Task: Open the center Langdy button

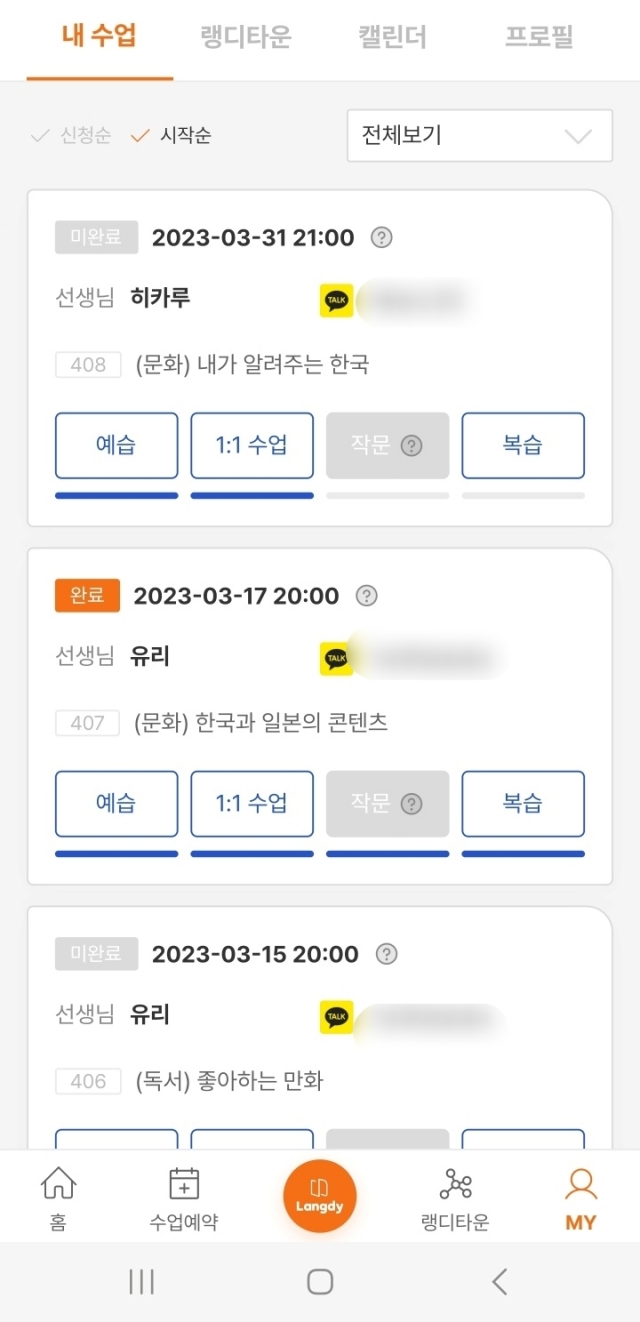Action: pyautogui.click(x=319, y=1196)
